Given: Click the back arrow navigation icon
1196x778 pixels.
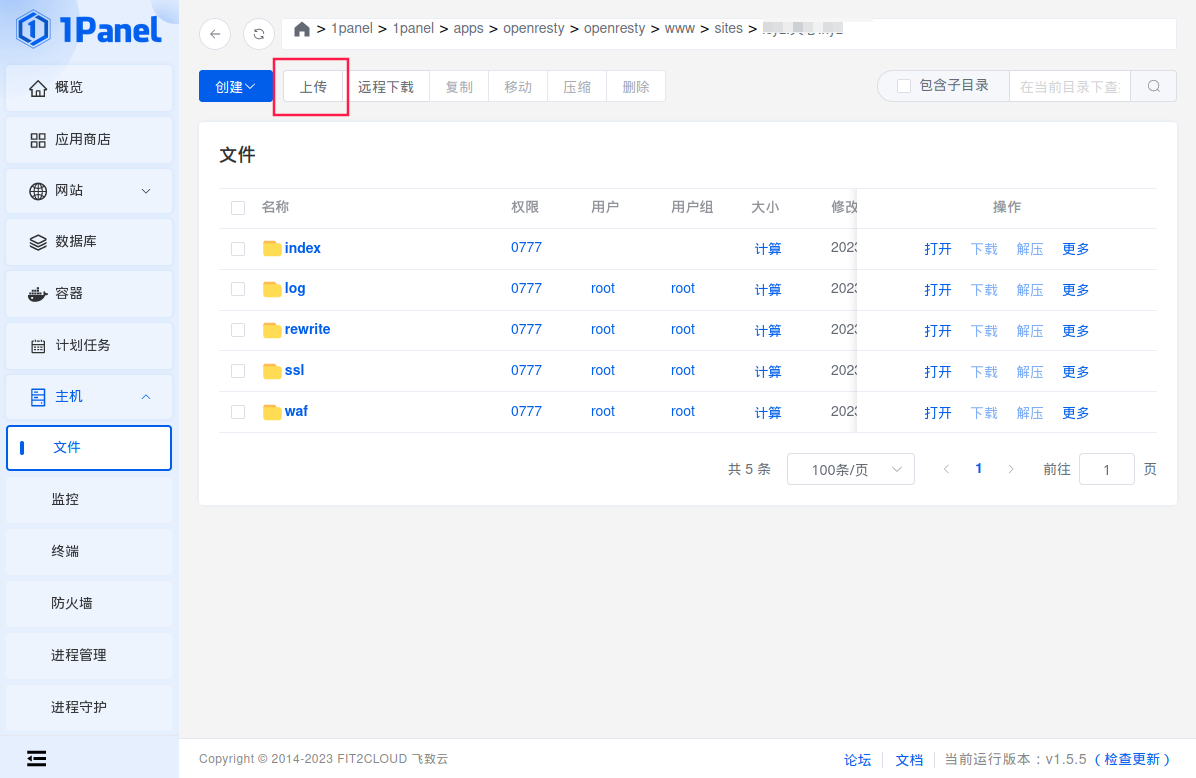Looking at the screenshot, I should click(215, 34).
